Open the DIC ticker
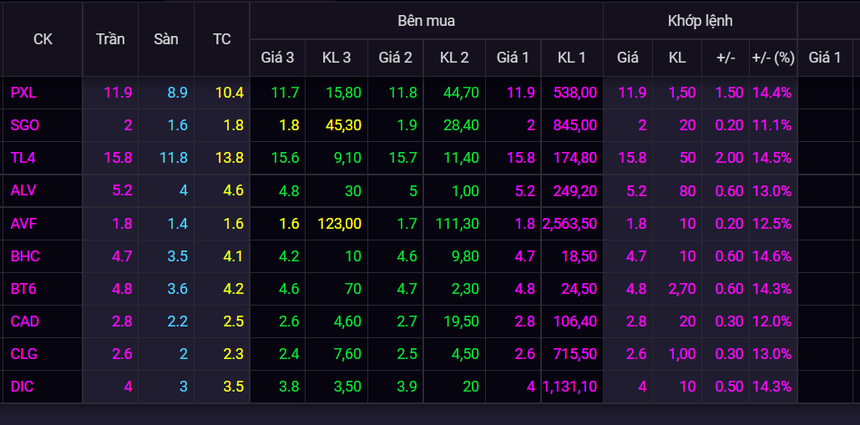Screen dimensions: 860x425 (22, 386)
